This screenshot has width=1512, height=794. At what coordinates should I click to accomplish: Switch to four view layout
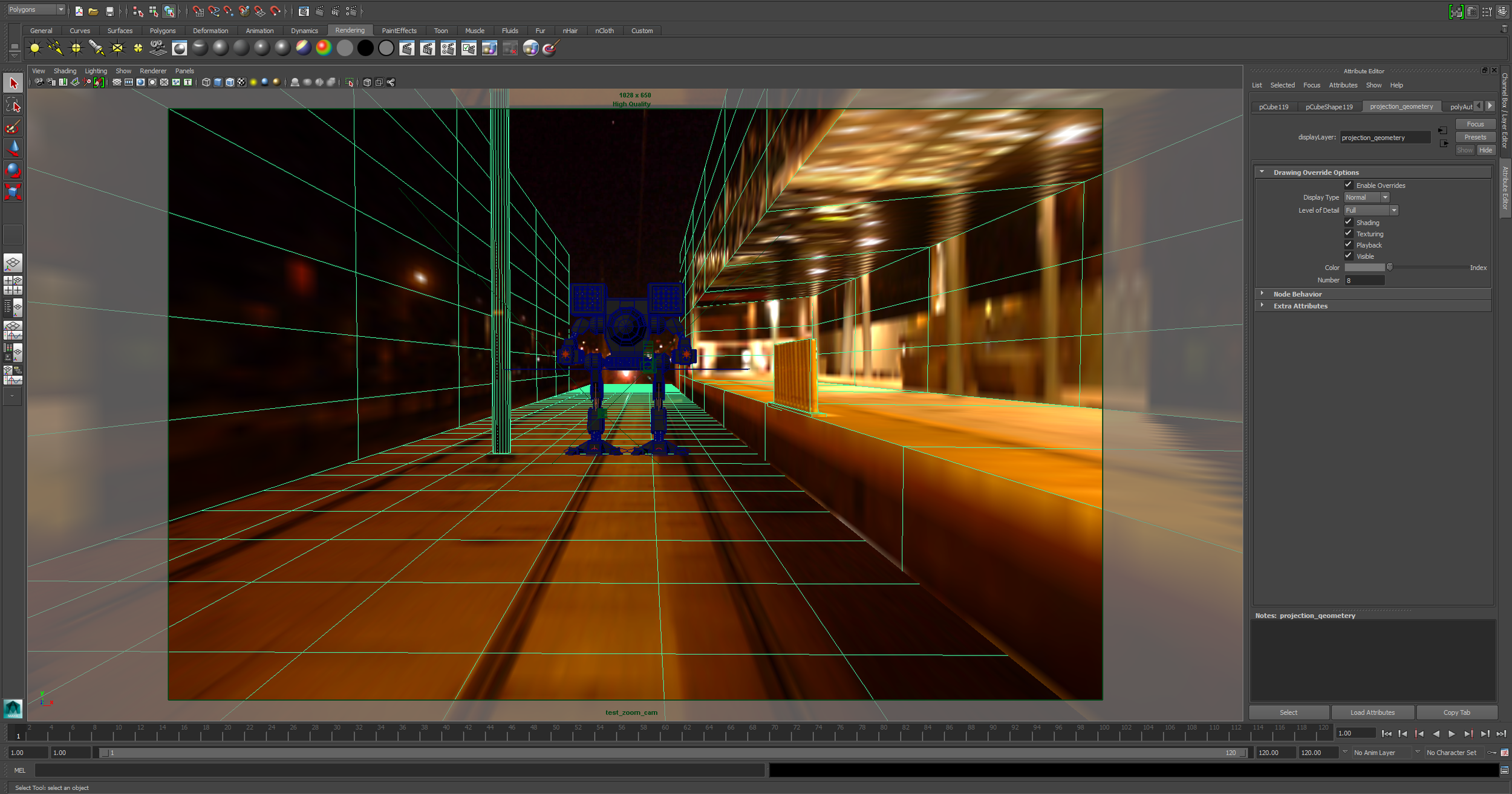pyautogui.click(x=13, y=285)
